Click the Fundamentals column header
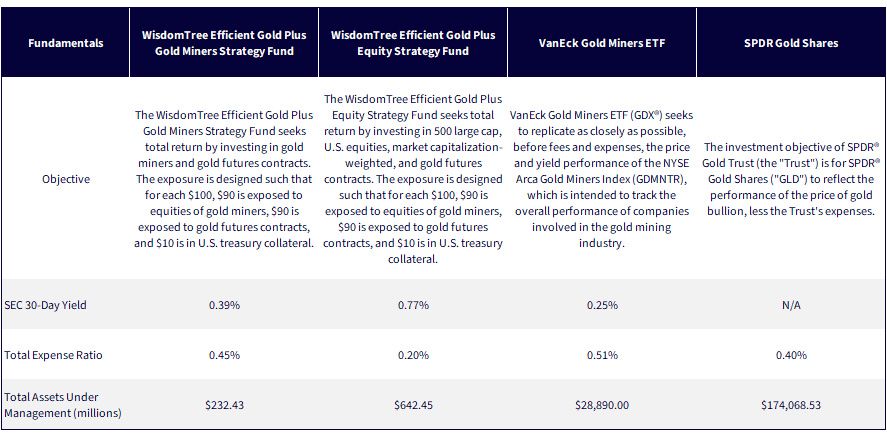The image size is (887, 436). (x=66, y=43)
